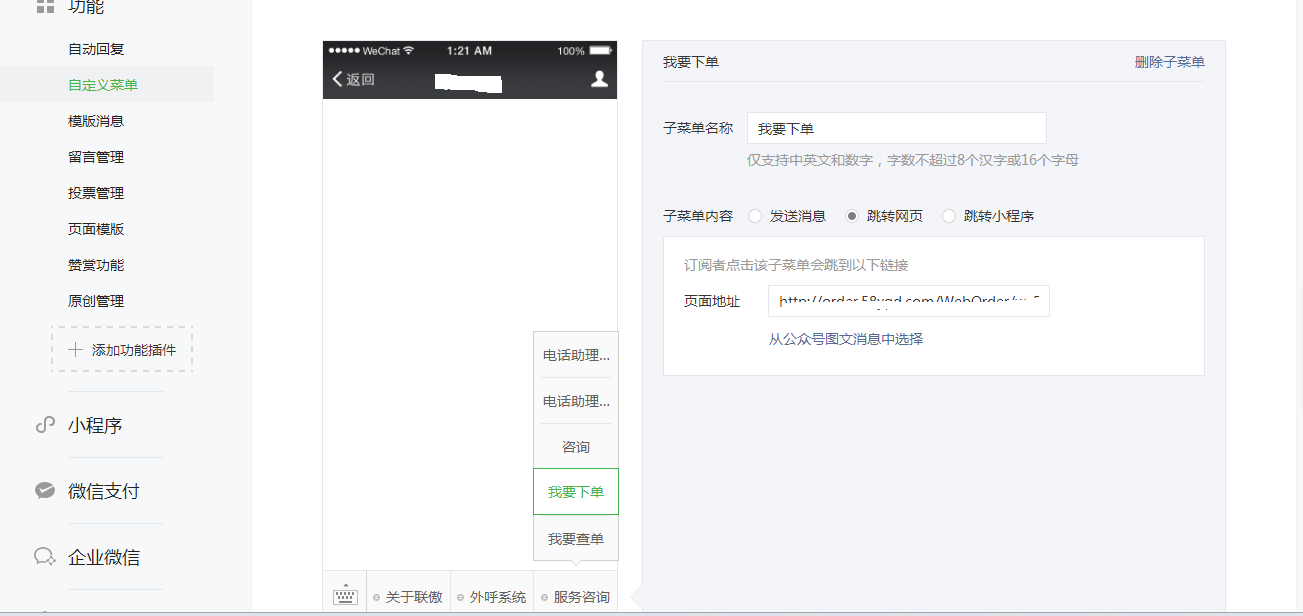Open 投票管理 section

96,193
